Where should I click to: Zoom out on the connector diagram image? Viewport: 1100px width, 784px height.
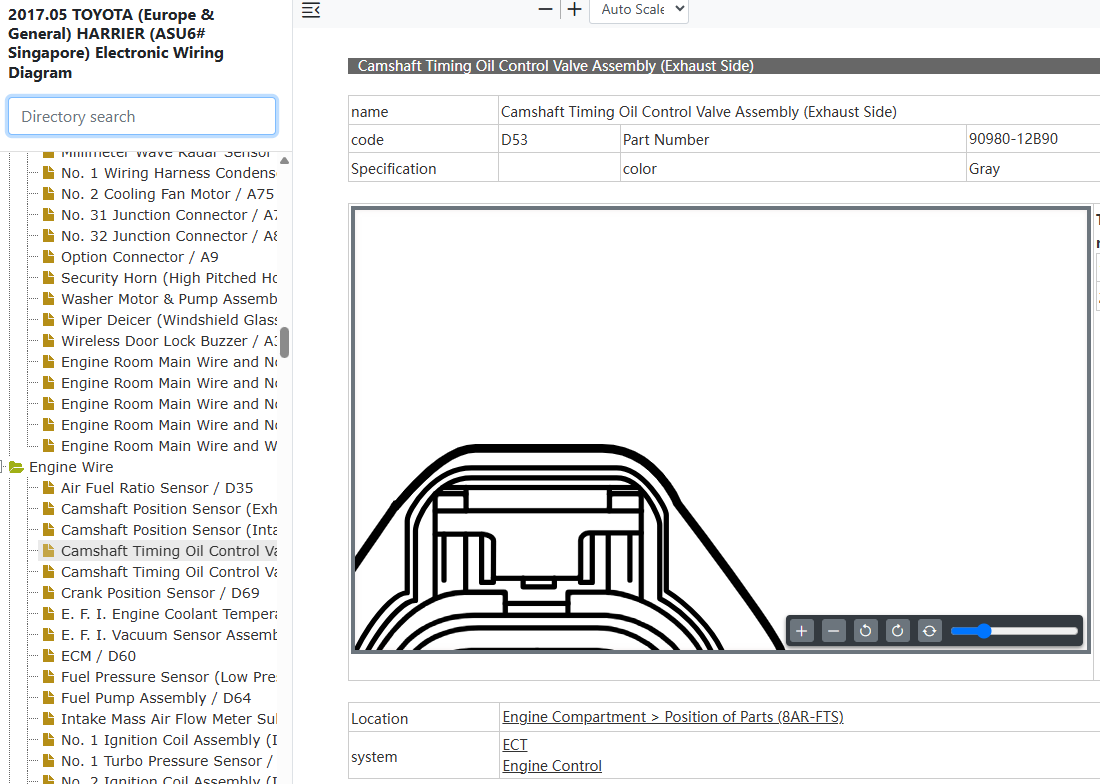click(833, 630)
